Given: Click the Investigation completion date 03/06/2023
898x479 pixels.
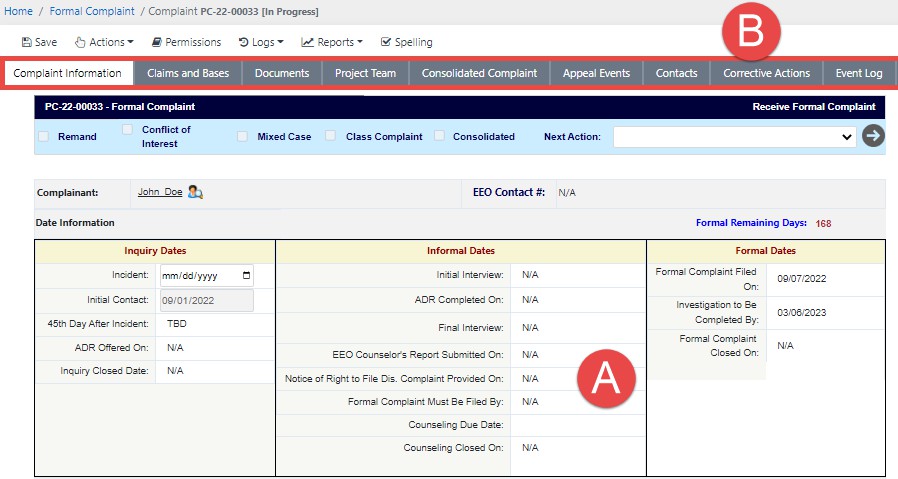Looking at the screenshot, I should click(x=801, y=313).
